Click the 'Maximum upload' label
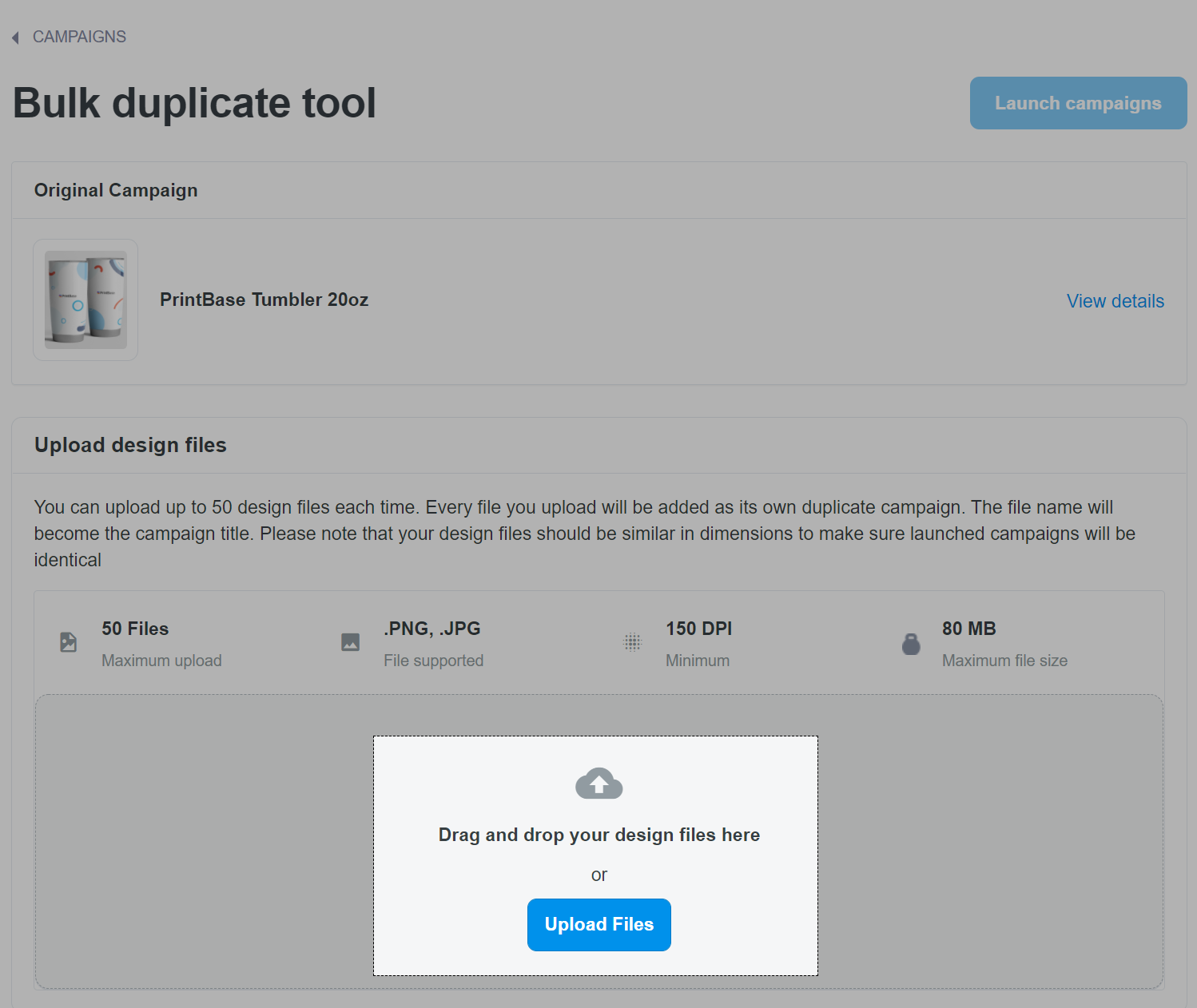Viewport: 1197px width, 1008px height. pos(161,661)
